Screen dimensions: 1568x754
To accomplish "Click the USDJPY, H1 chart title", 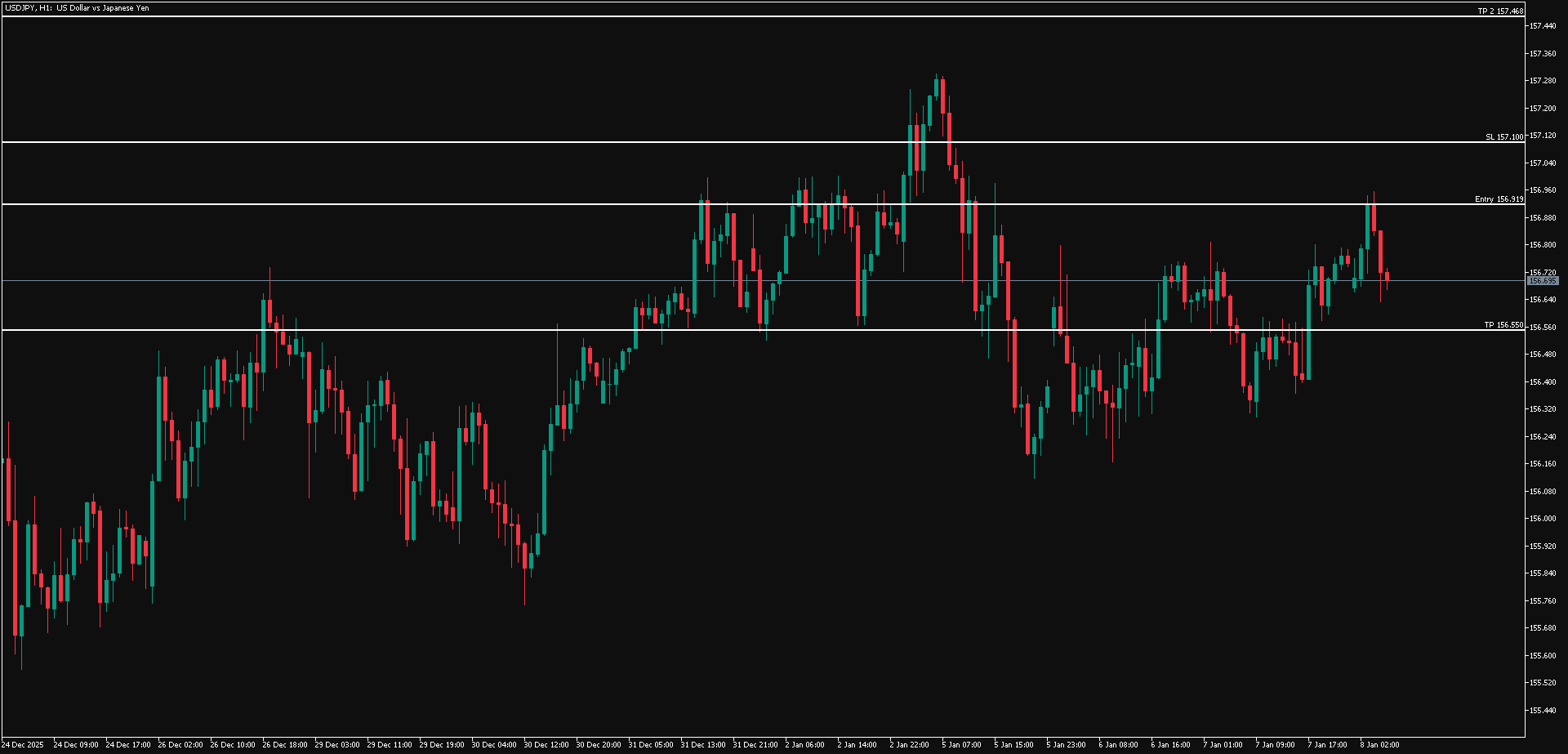I will (75, 8).
